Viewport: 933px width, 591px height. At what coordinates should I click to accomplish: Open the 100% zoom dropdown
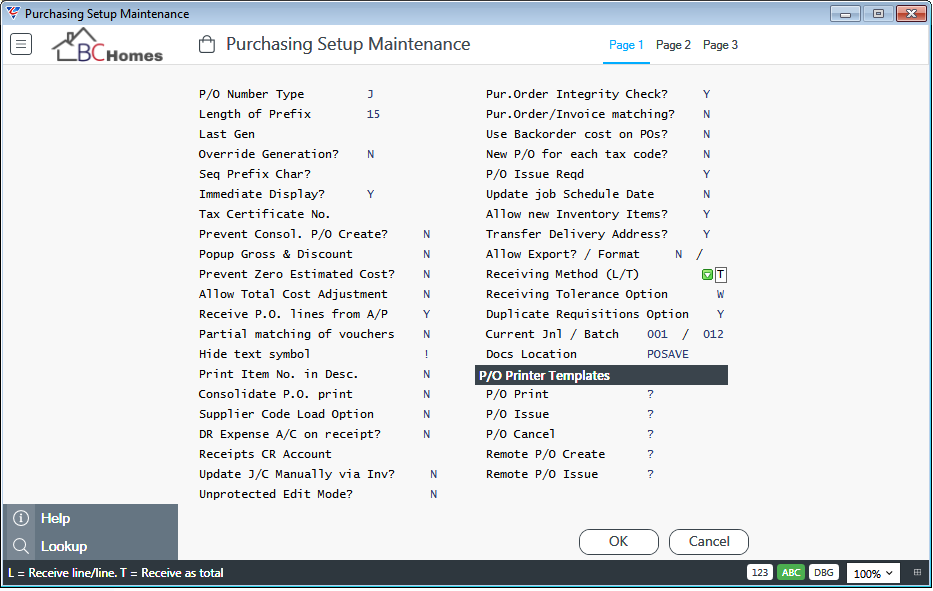873,573
